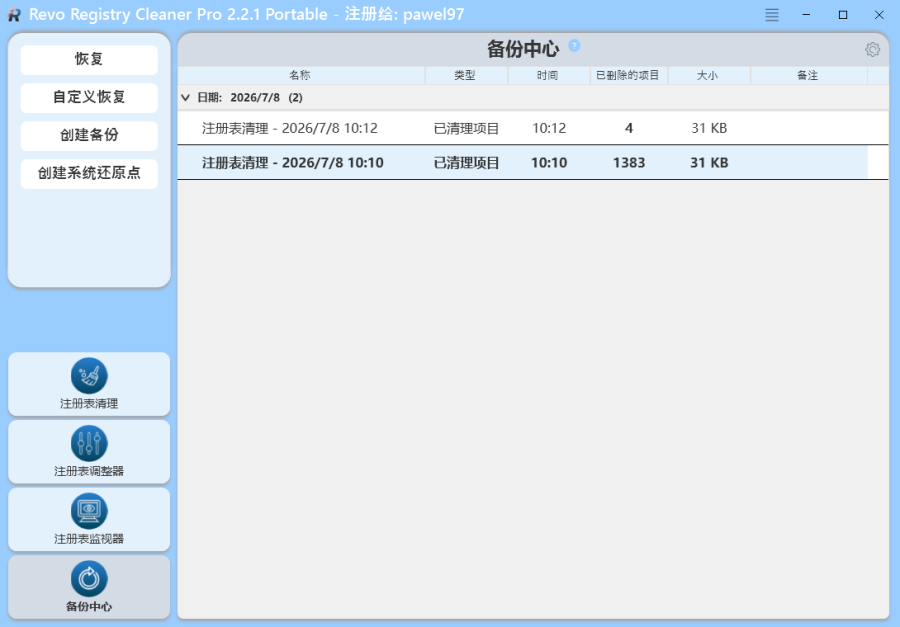Click the 31 KB size in the 10:10 row
The width and height of the screenshot is (900, 627).
point(709,163)
